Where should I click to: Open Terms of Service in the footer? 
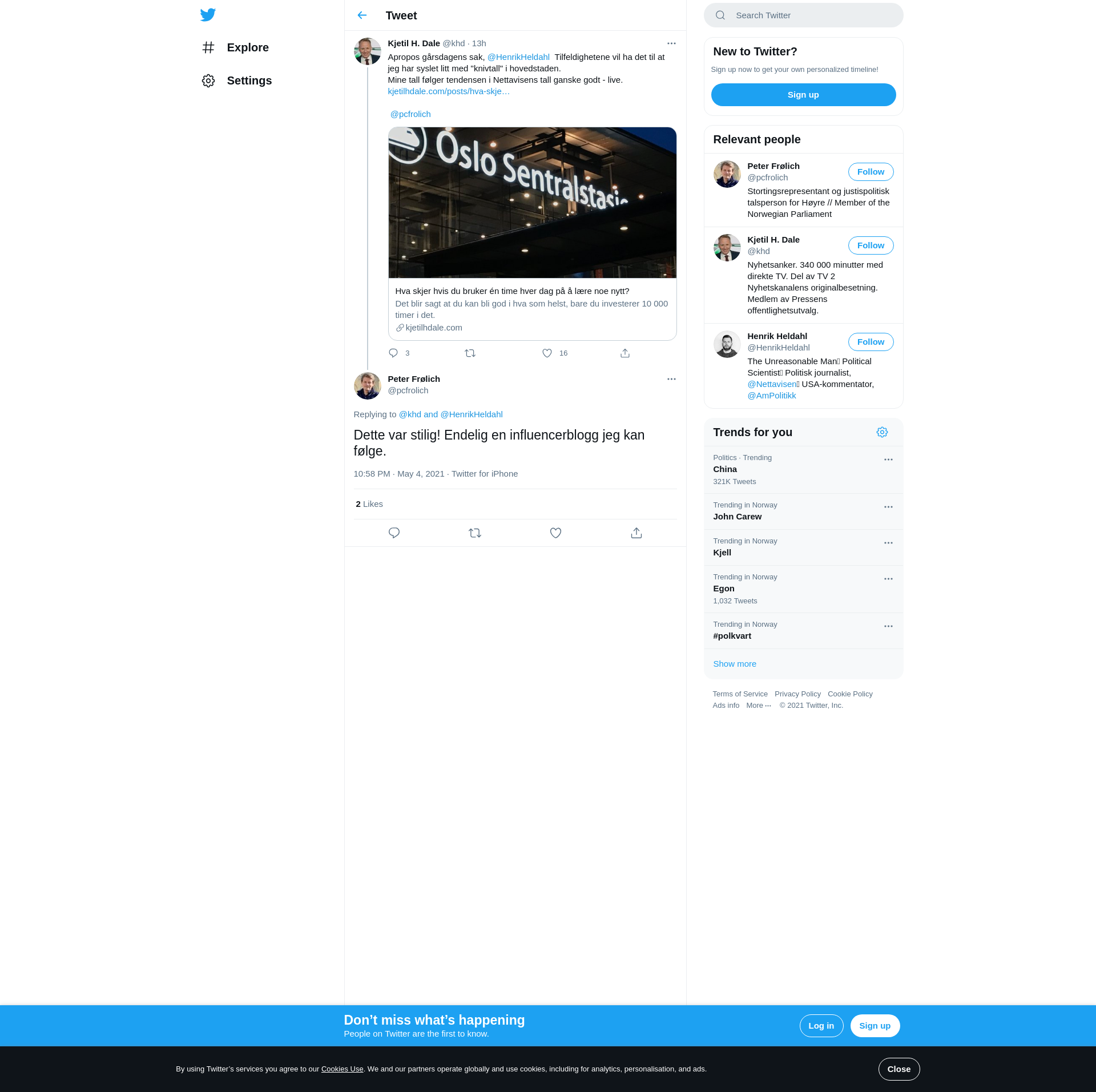point(740,694)
